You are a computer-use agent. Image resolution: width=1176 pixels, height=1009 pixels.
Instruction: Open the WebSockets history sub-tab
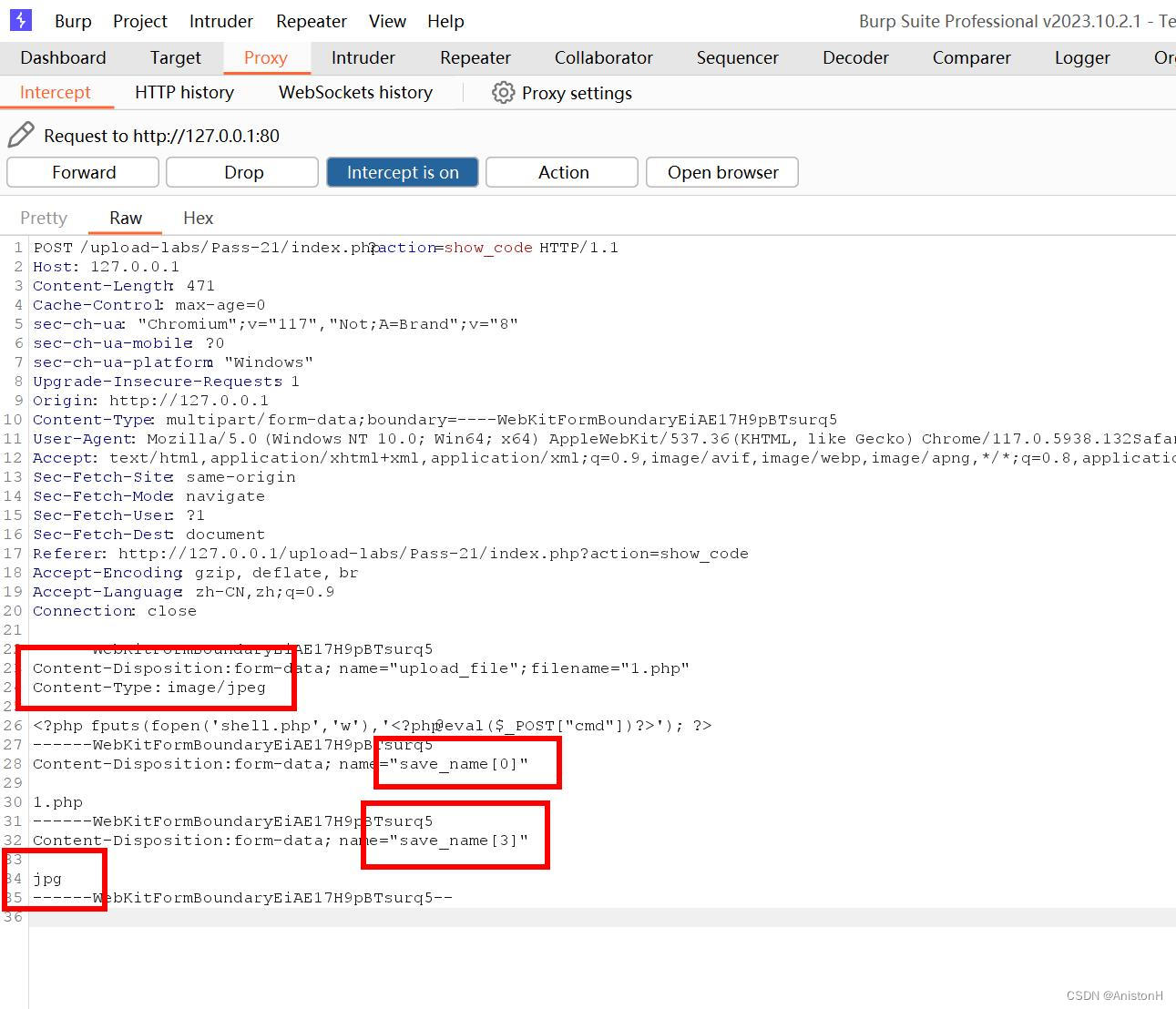tap(356, 92)
